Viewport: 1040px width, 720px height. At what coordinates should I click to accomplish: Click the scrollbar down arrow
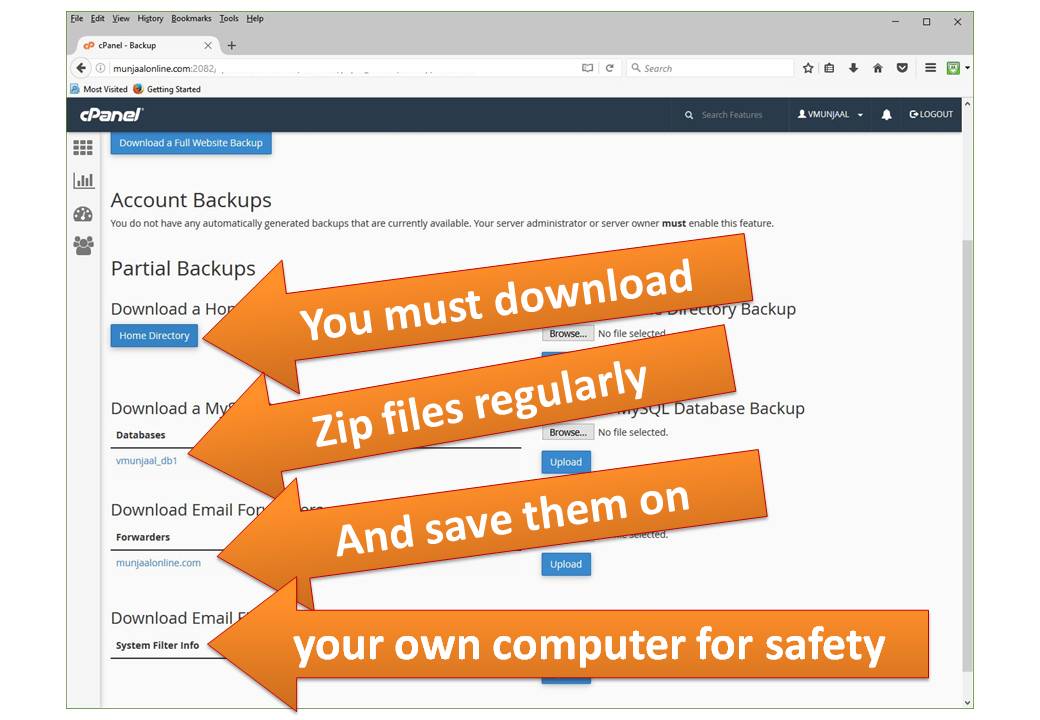(967, 702)
